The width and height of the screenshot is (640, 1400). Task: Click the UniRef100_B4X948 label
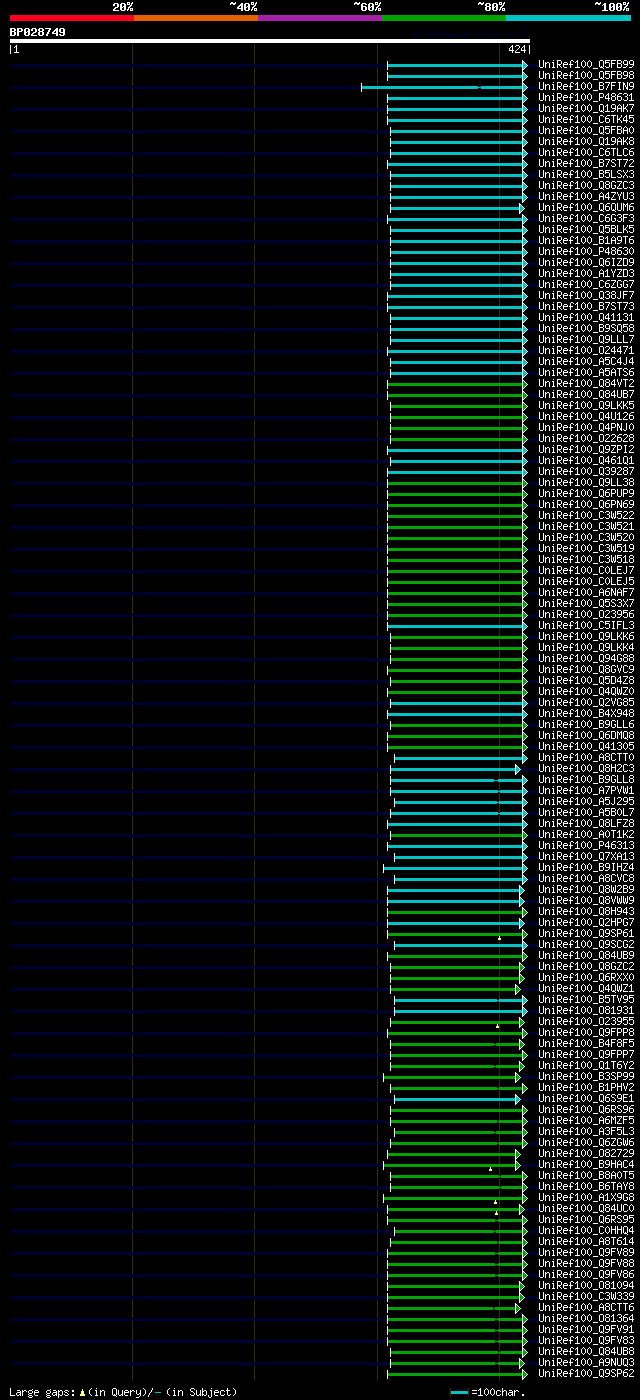(x=586, y=713)
